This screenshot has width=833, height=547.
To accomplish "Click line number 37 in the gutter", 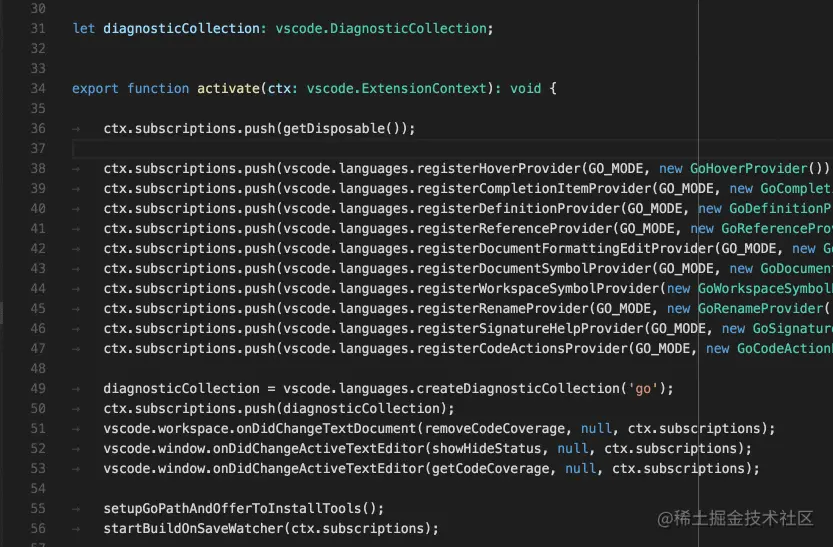I will pos(38,148).
